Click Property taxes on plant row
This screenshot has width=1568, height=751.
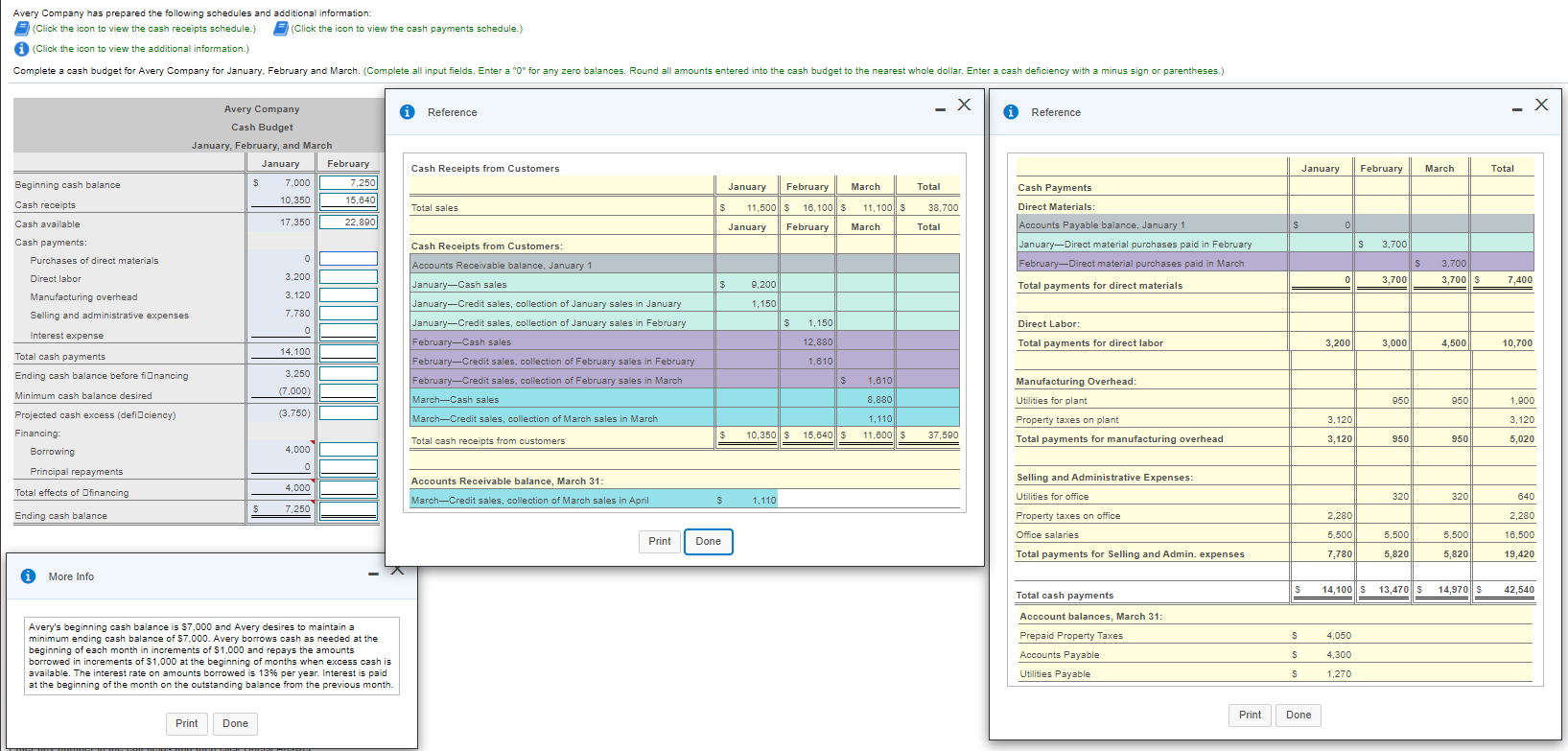pos(1275,420)
